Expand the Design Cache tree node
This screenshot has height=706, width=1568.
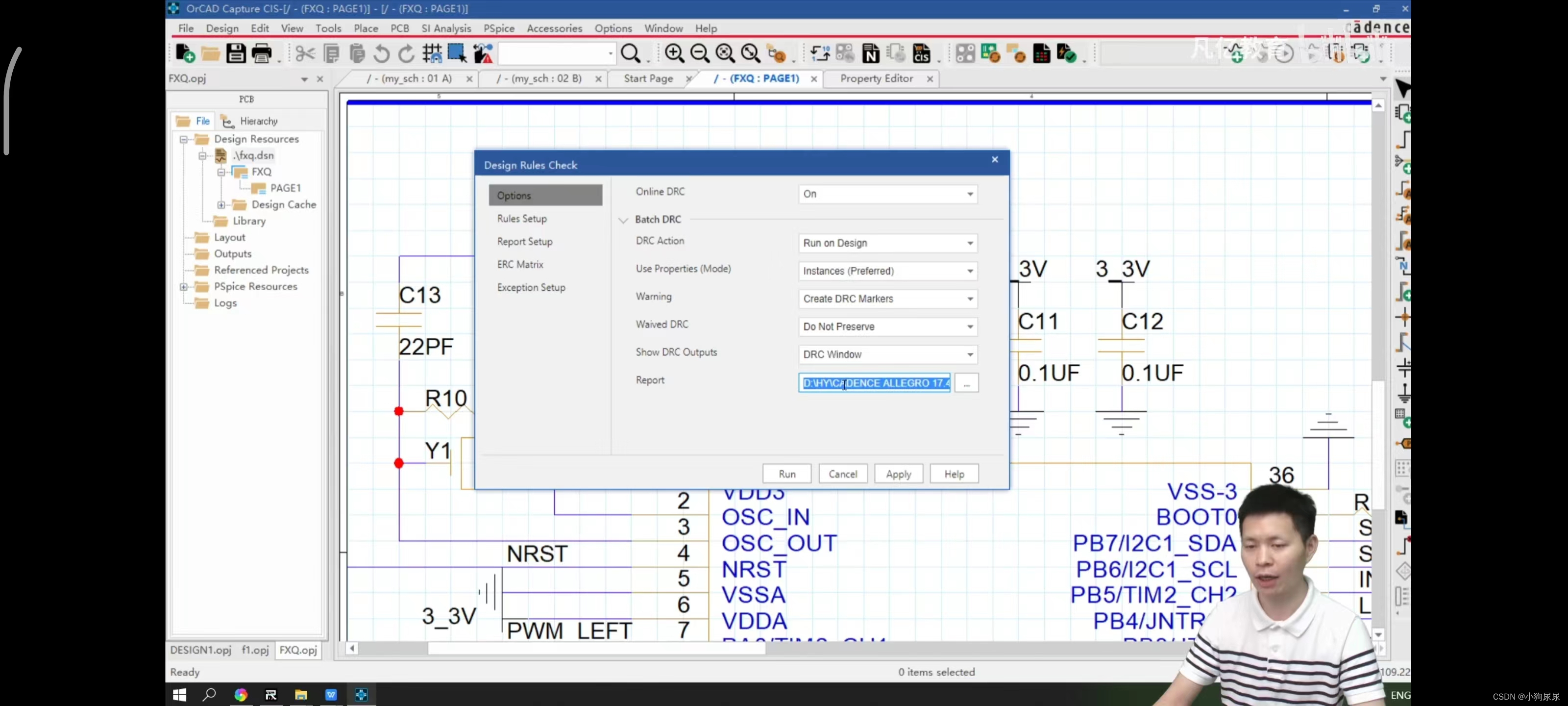(x=221, y=204)
